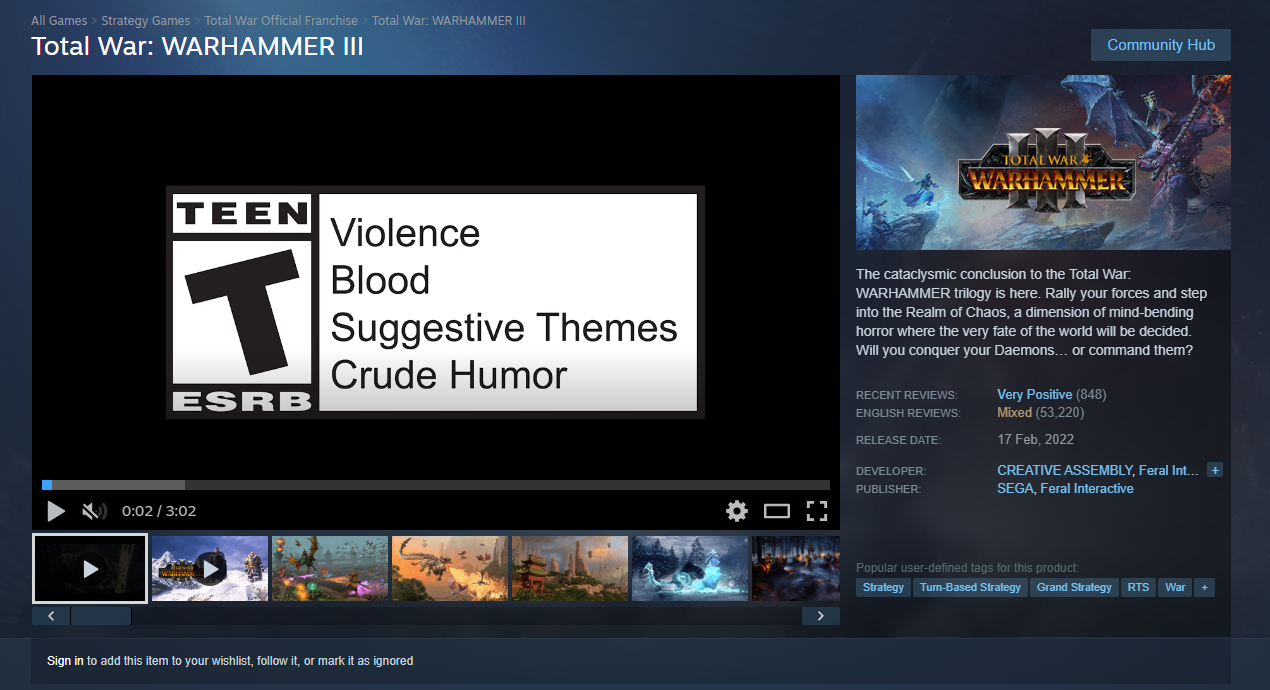The width and height of the screenshot is (1270, 690).
Task: Open the Community Hub
Action: (1161, 45)
